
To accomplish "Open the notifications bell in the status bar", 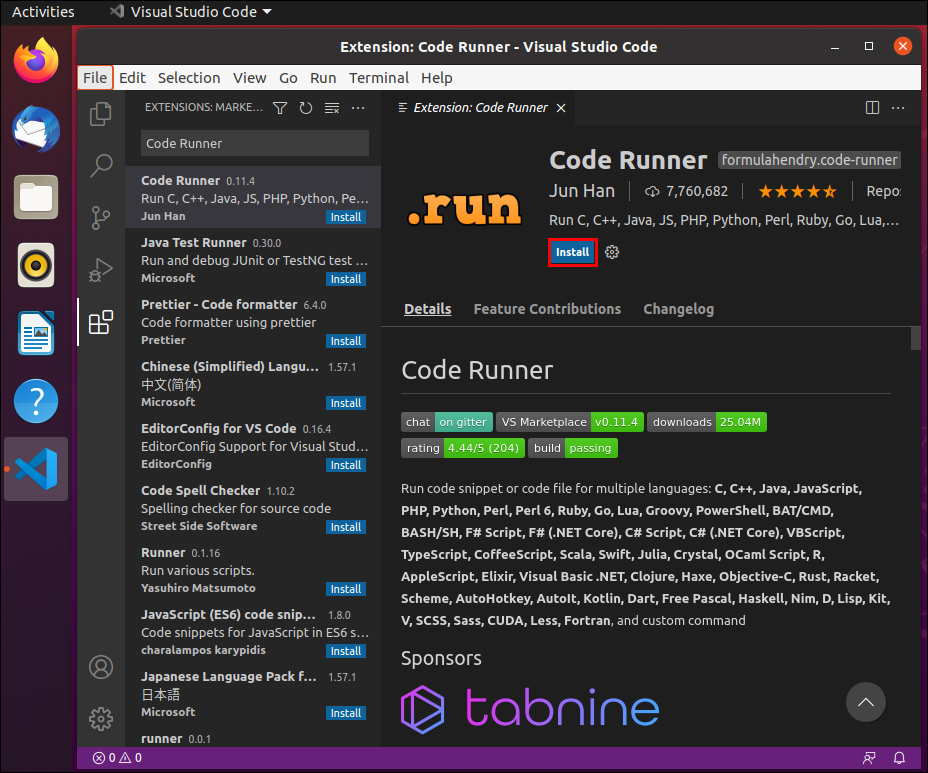I will (899, 758).
